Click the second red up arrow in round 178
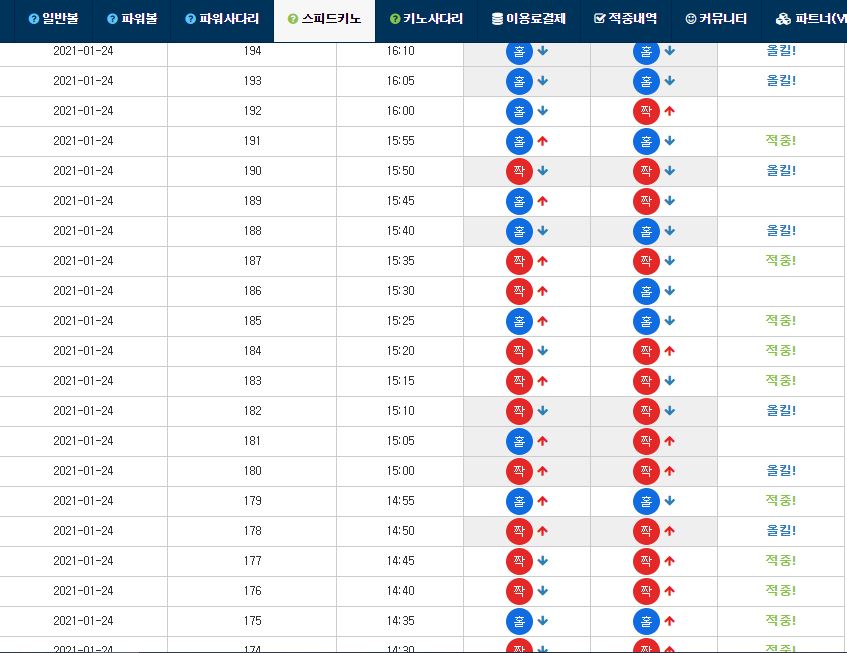The image size is (847, 653). (670, 531)
